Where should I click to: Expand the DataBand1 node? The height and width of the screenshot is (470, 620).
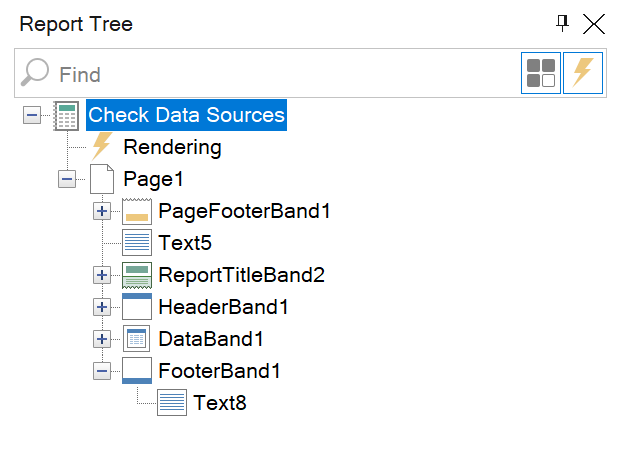click(102, 339)
